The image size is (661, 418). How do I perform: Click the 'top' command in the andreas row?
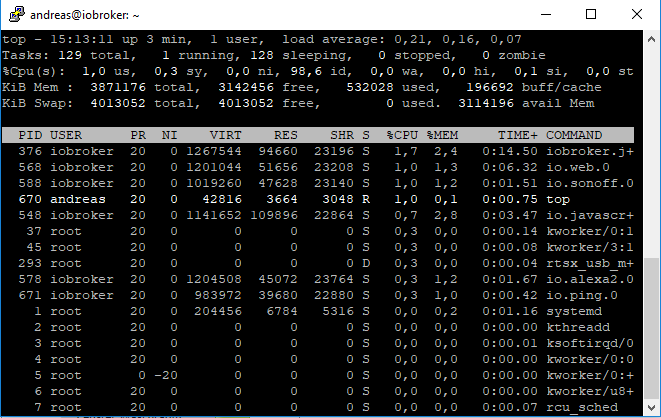pos(558,199)
